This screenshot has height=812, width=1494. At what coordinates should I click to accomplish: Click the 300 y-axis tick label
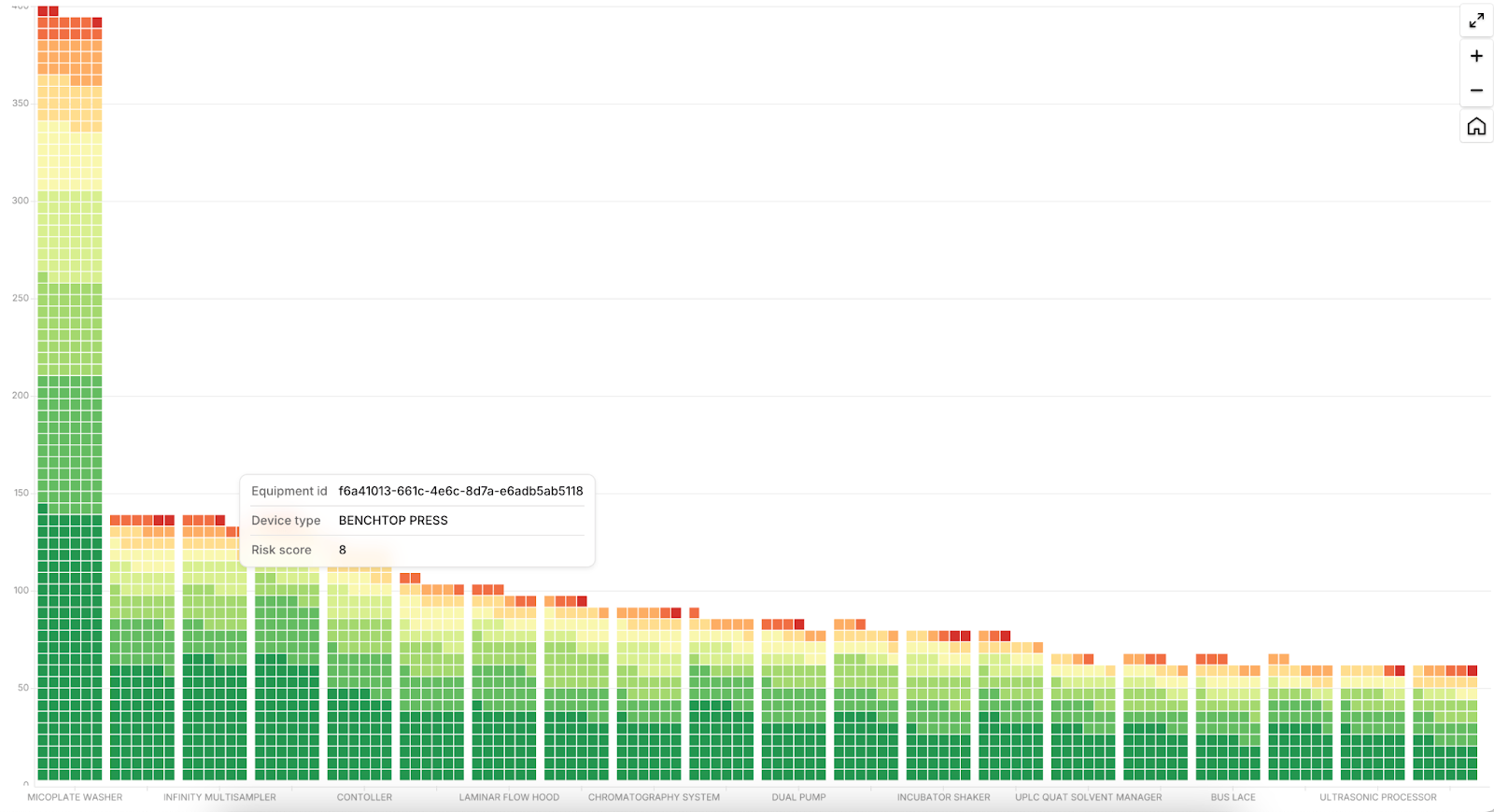21,201
